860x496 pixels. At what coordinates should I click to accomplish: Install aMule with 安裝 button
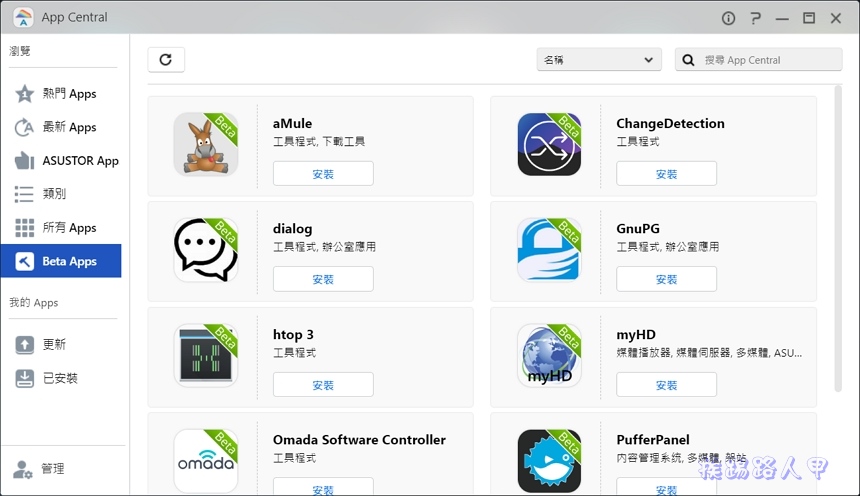[323, 174]
